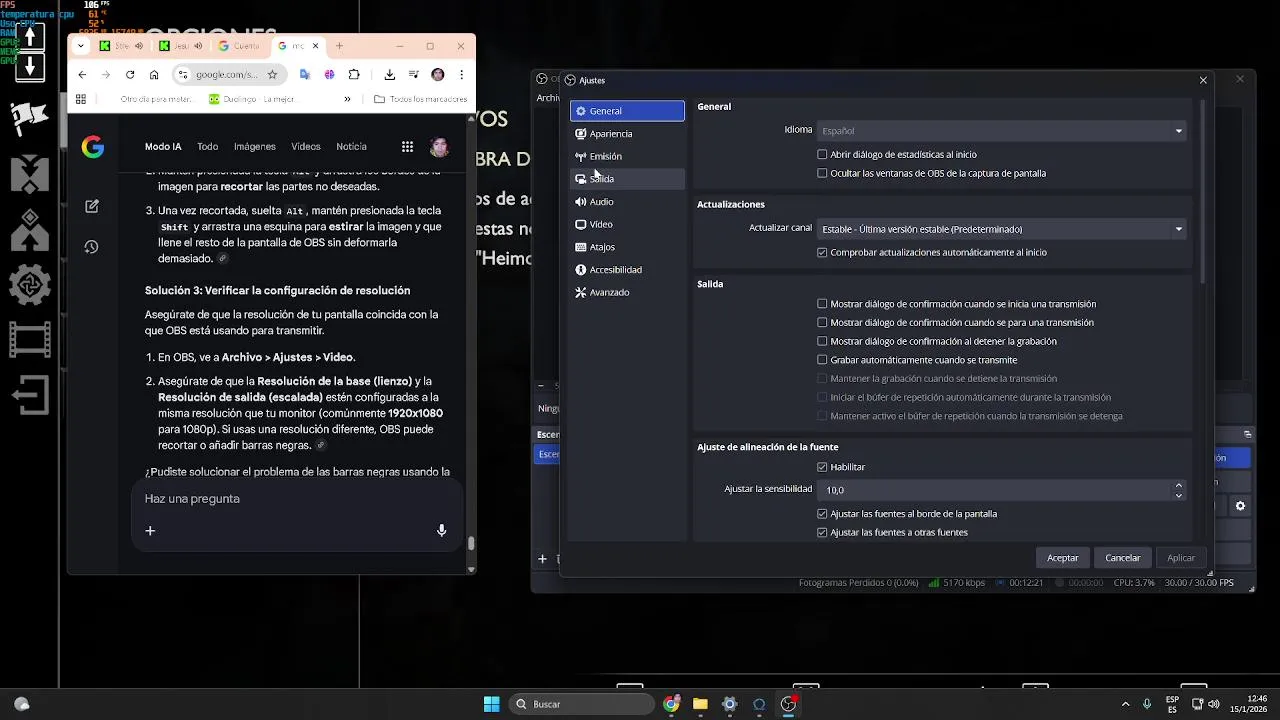Bookmark page with star icon
Screen dimensions: 1280x720
pos(272,75)
